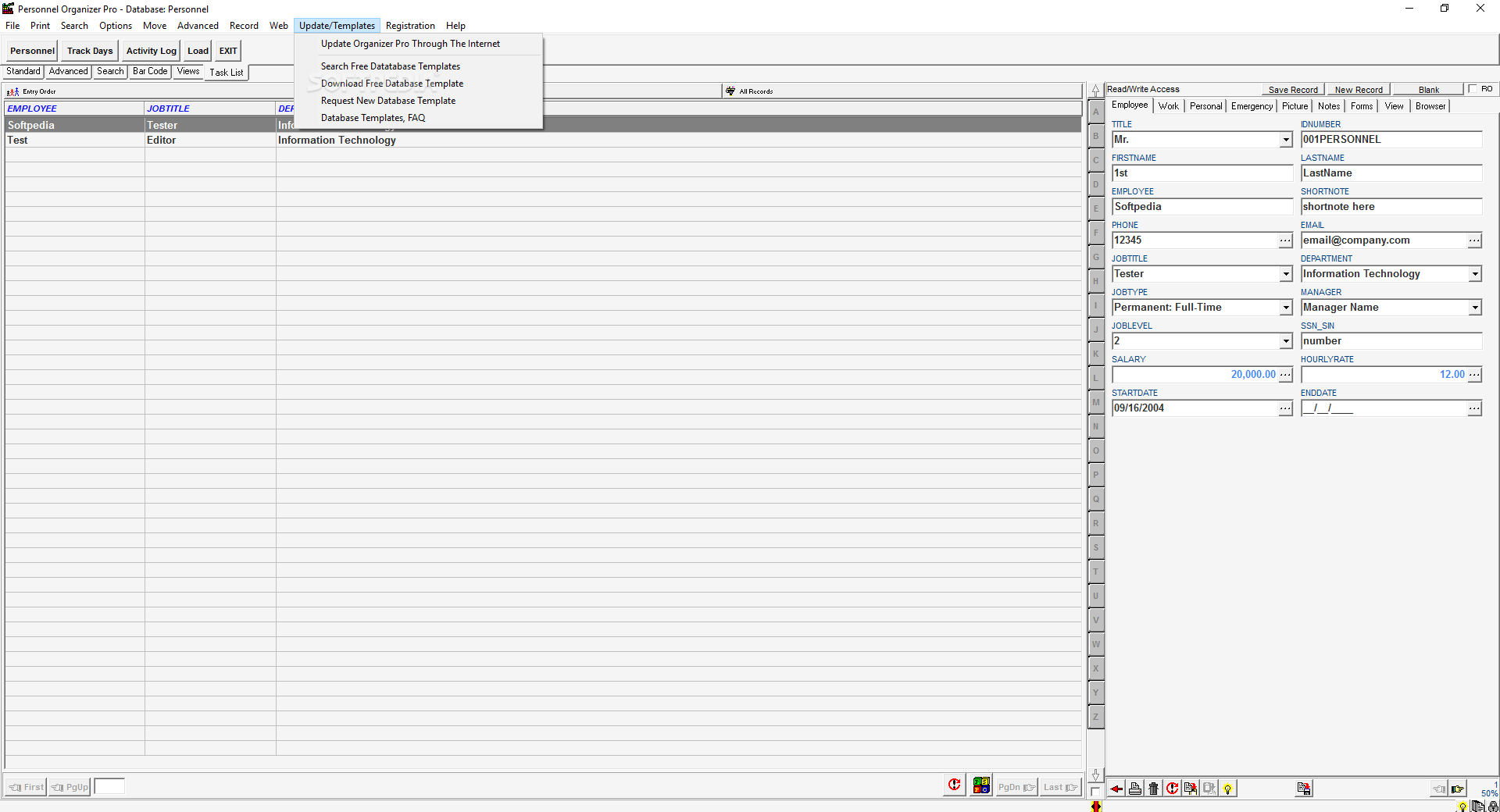Expand the JOBLEVEL dropdown

(x=1286, y=341)
